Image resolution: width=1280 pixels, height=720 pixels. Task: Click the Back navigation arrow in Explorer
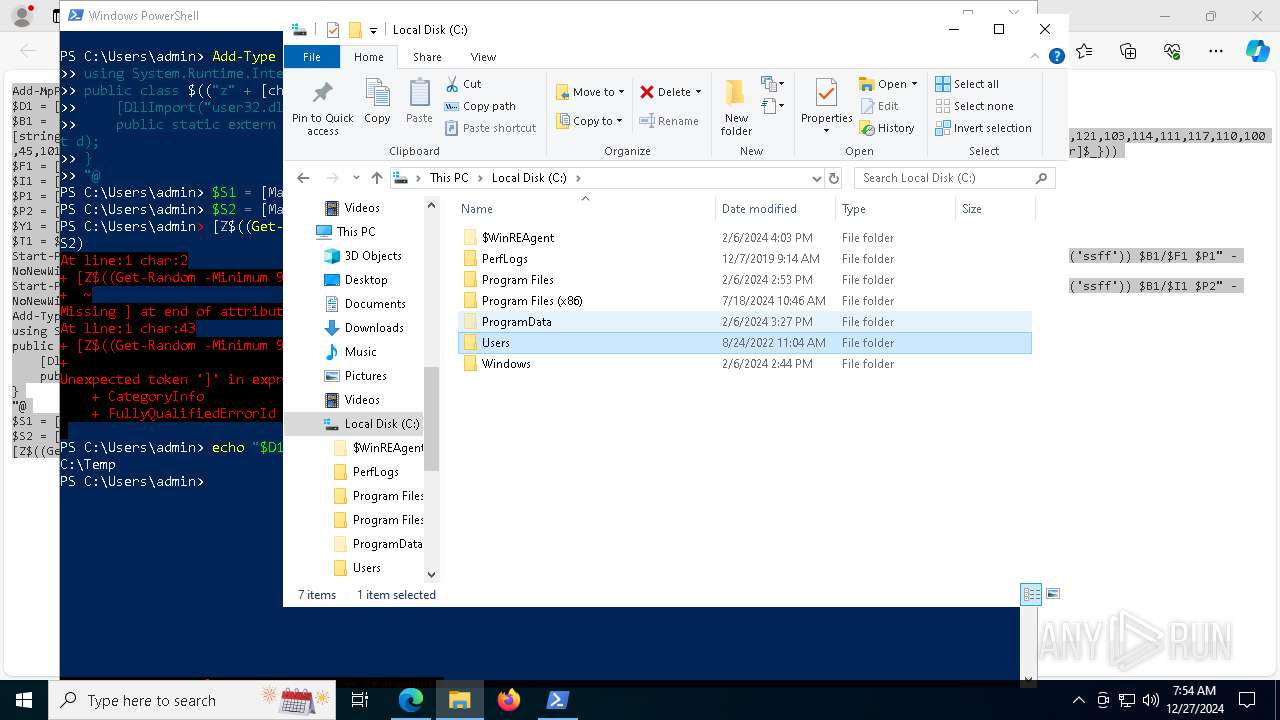pos(303,178)
